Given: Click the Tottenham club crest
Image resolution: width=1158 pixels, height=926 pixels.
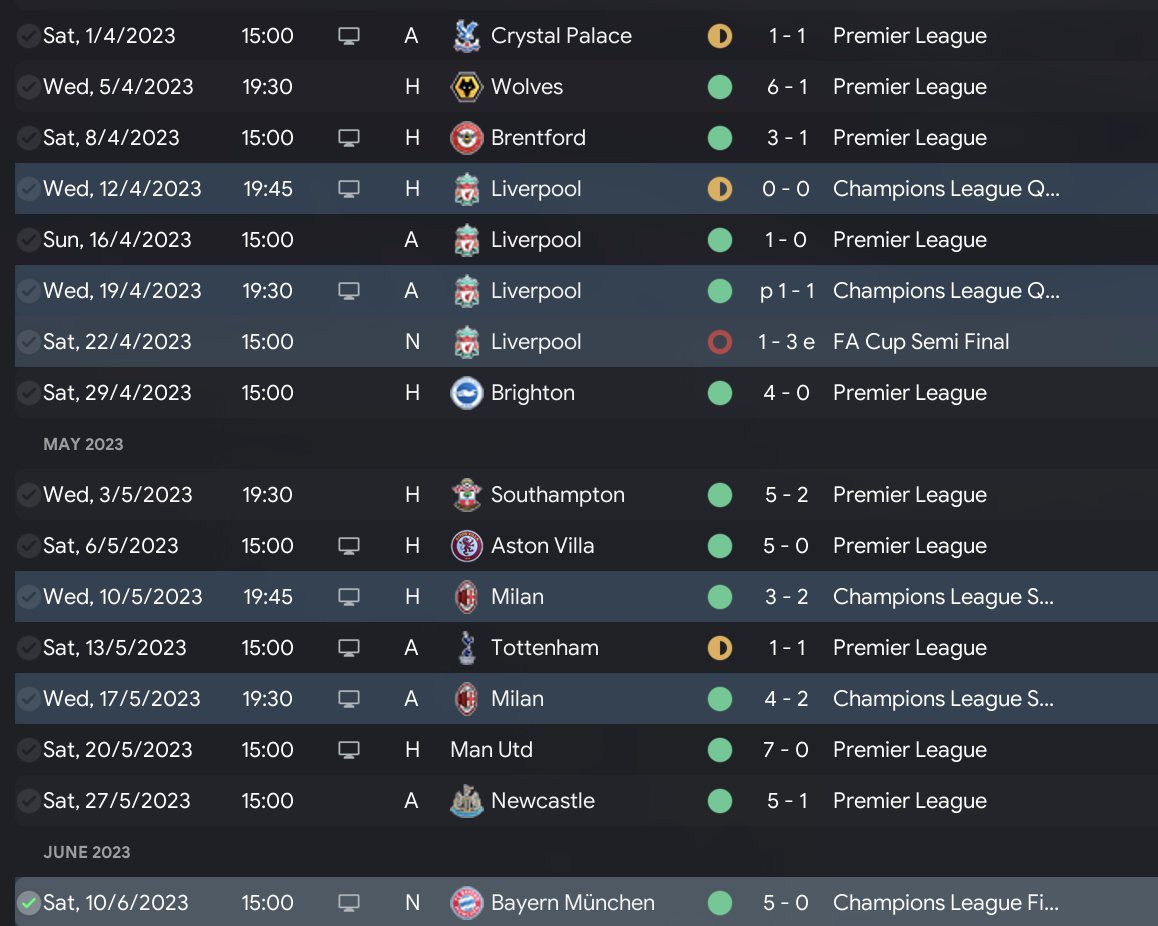Looking at the screenshot, I should click(466, 648).
